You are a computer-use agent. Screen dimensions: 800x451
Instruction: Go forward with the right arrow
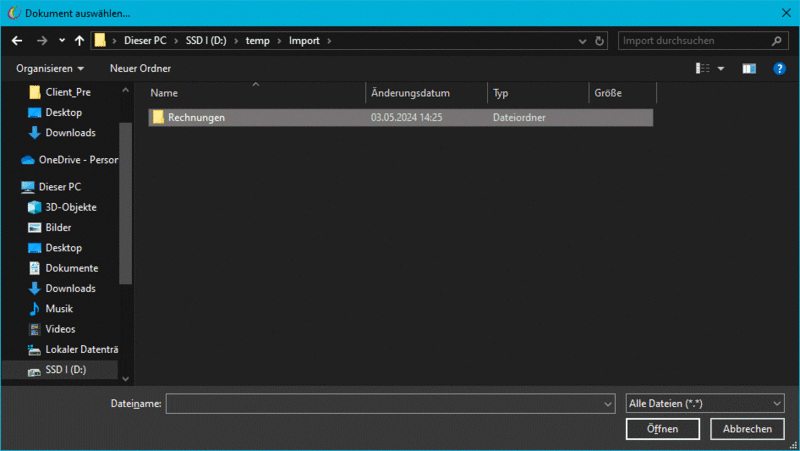tap(42, 41)
